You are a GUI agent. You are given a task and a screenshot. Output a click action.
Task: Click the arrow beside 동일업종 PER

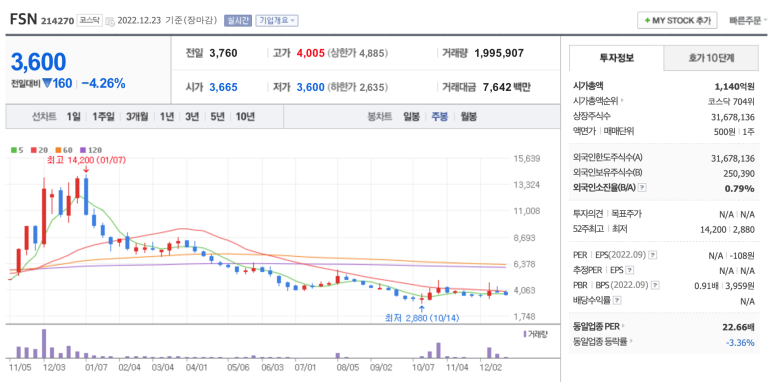pyautogui.click(x=624, y=326)
